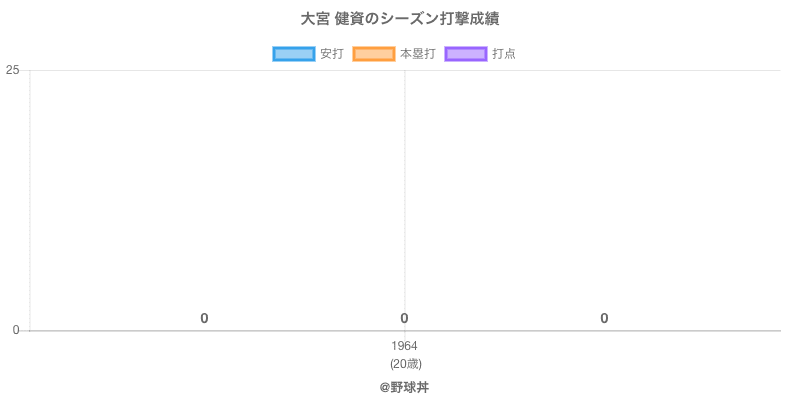The width and height of the screenshot is (800, 400).
Task: Click the vertical center gridline
Action: pyautogui.click(x=405, y=200)
